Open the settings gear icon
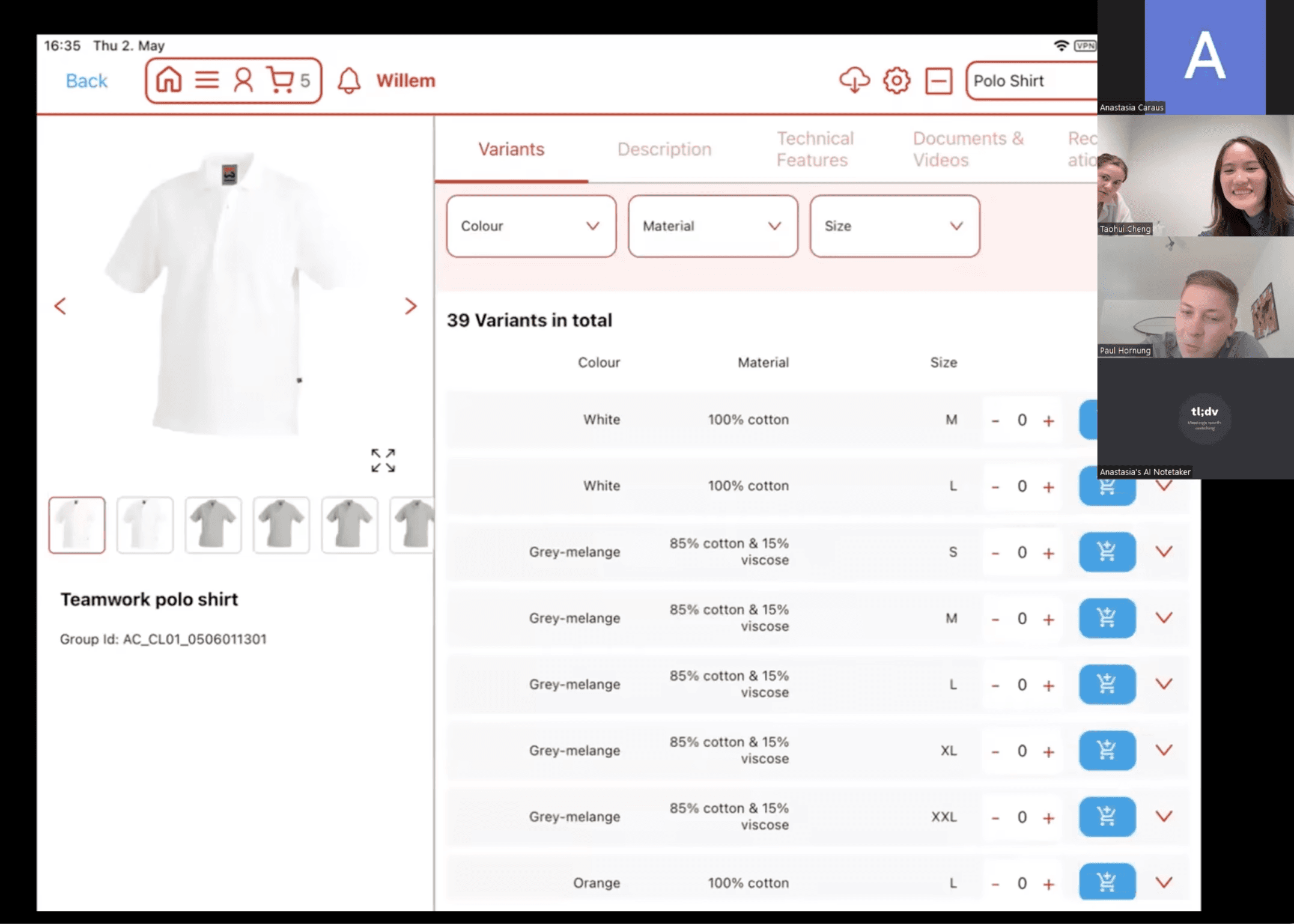 tap(896, 81)
